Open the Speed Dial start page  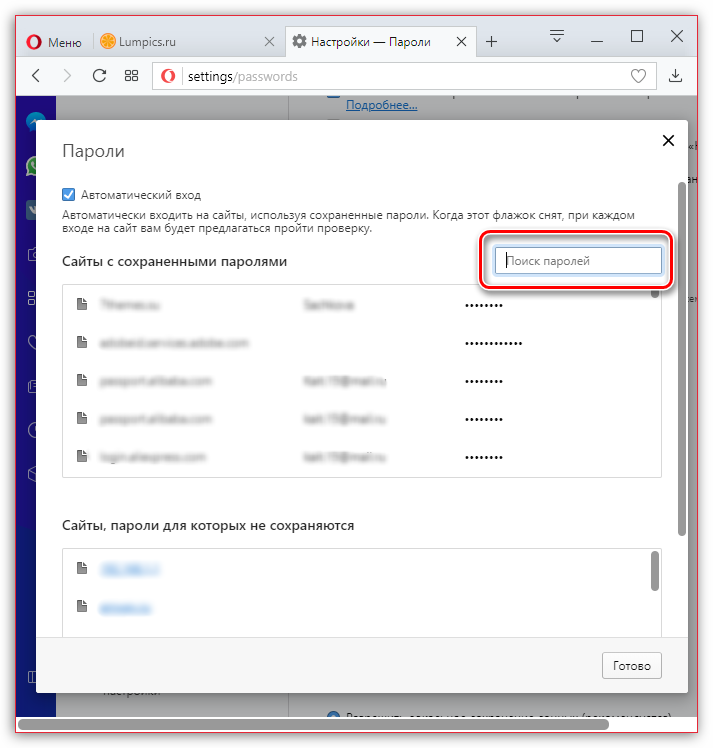click(x=131, y=75)
